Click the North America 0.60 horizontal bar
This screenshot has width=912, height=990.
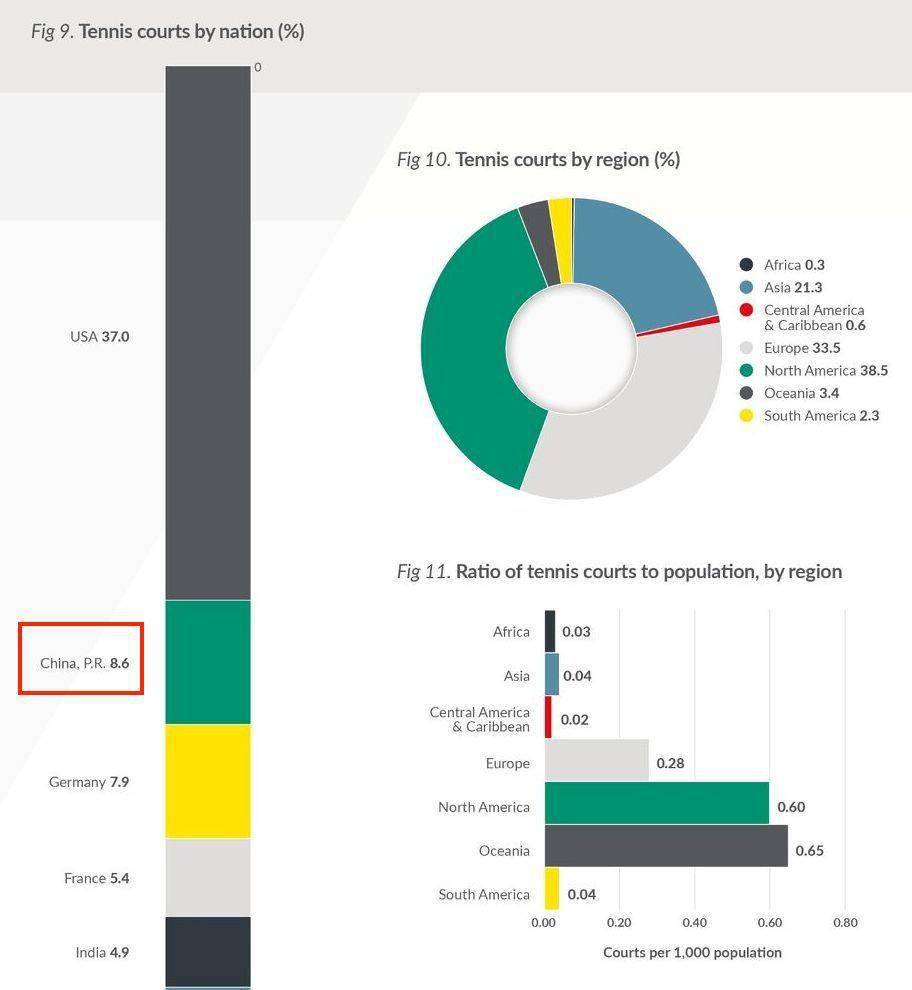(657, 803)
